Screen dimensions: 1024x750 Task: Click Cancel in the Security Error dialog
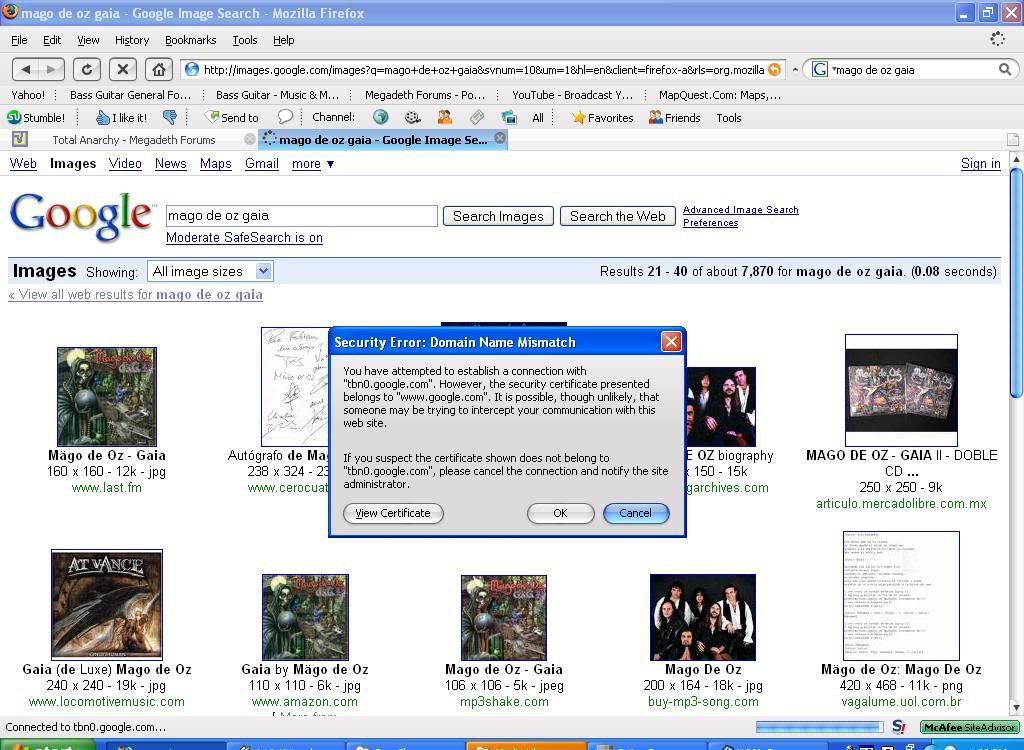tap(635, 513)
